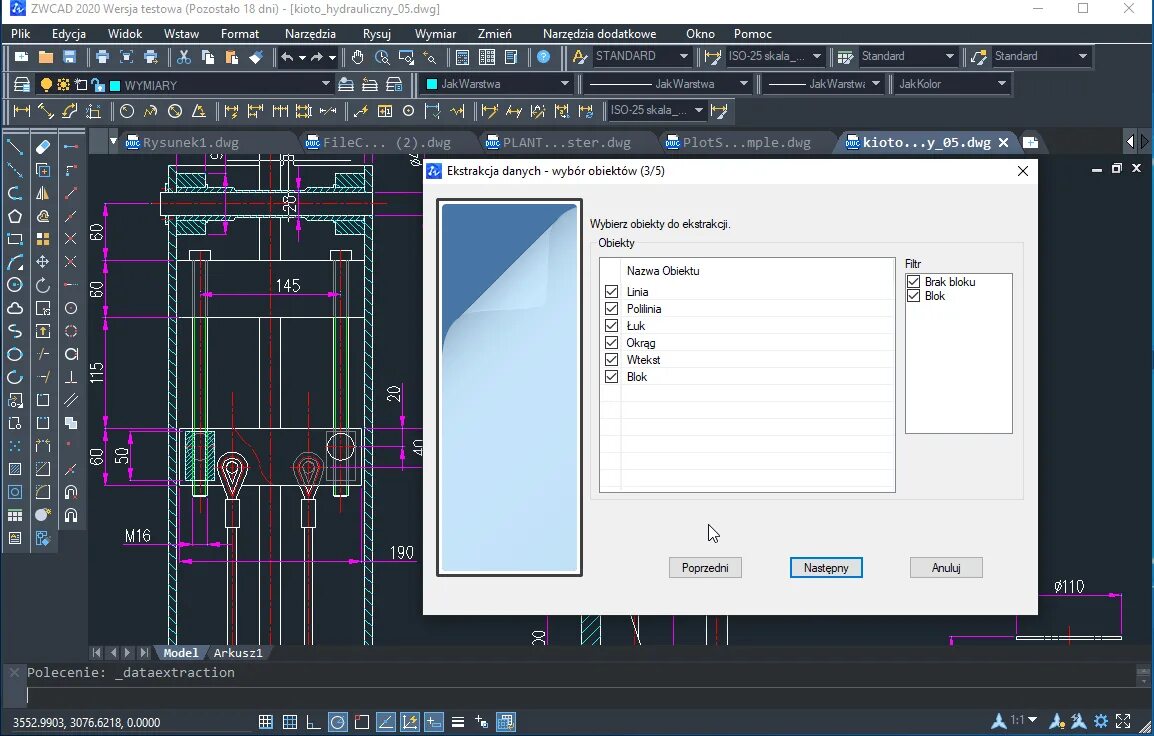
Task: Click the Polygon draw tool
Action: tap(15, 216)
